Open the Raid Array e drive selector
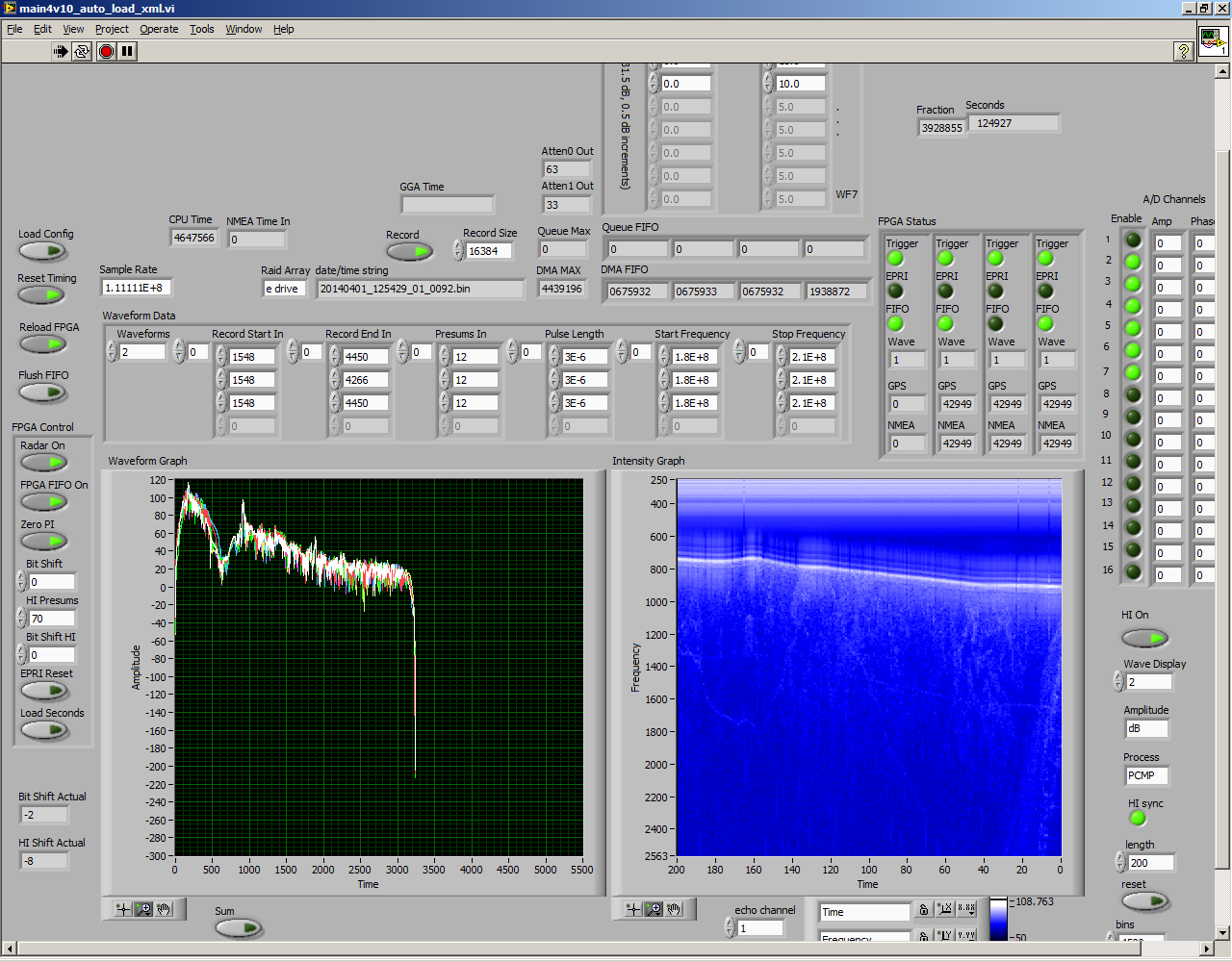Viewport: 1232px width, 962px height. [x=285, y=289]
